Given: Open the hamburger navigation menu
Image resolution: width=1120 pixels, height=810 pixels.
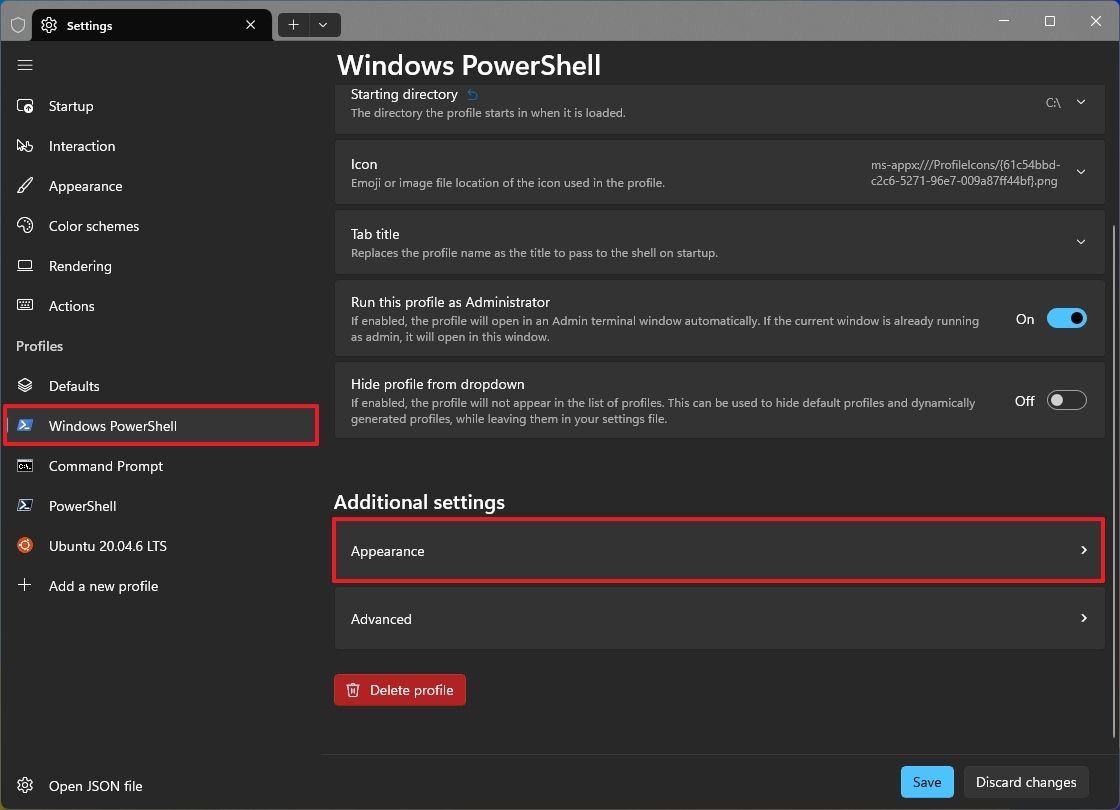Looking at the screenshot, I should (x=25, y=65).
